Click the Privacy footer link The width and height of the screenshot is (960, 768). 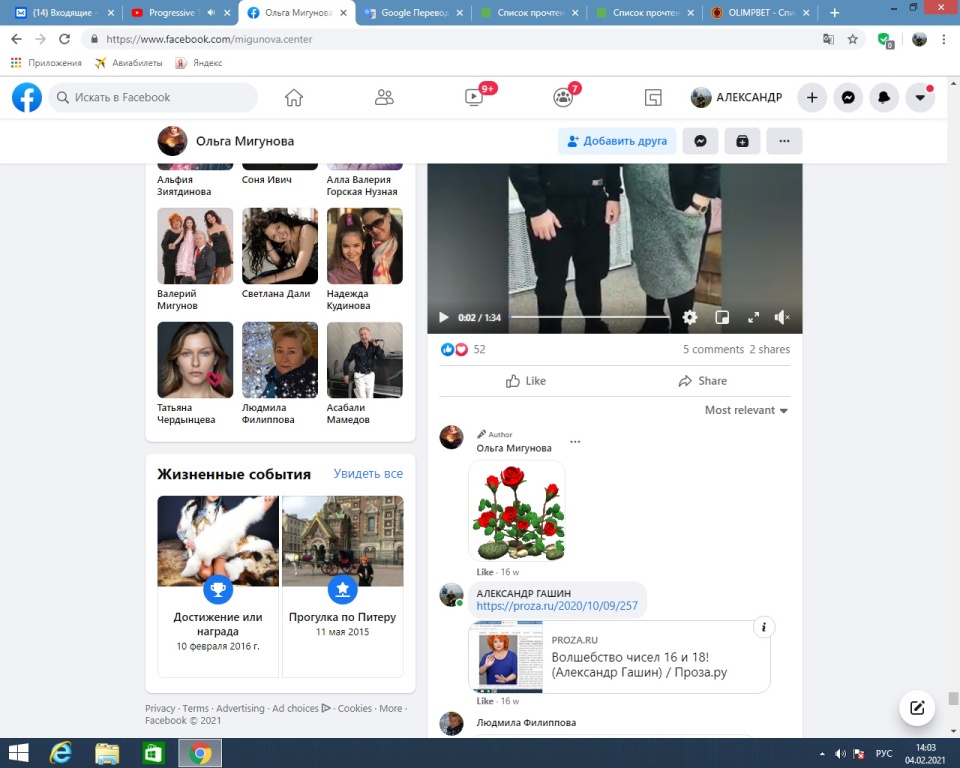(x=160, y=709)
